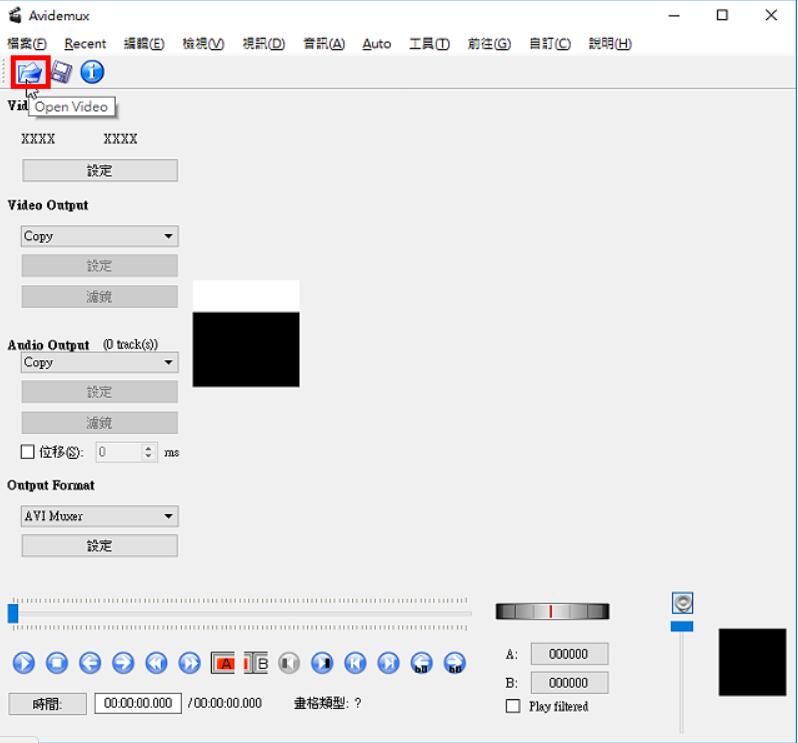
Task: Click the Open Video folder icon
Action: coord(30,72)
